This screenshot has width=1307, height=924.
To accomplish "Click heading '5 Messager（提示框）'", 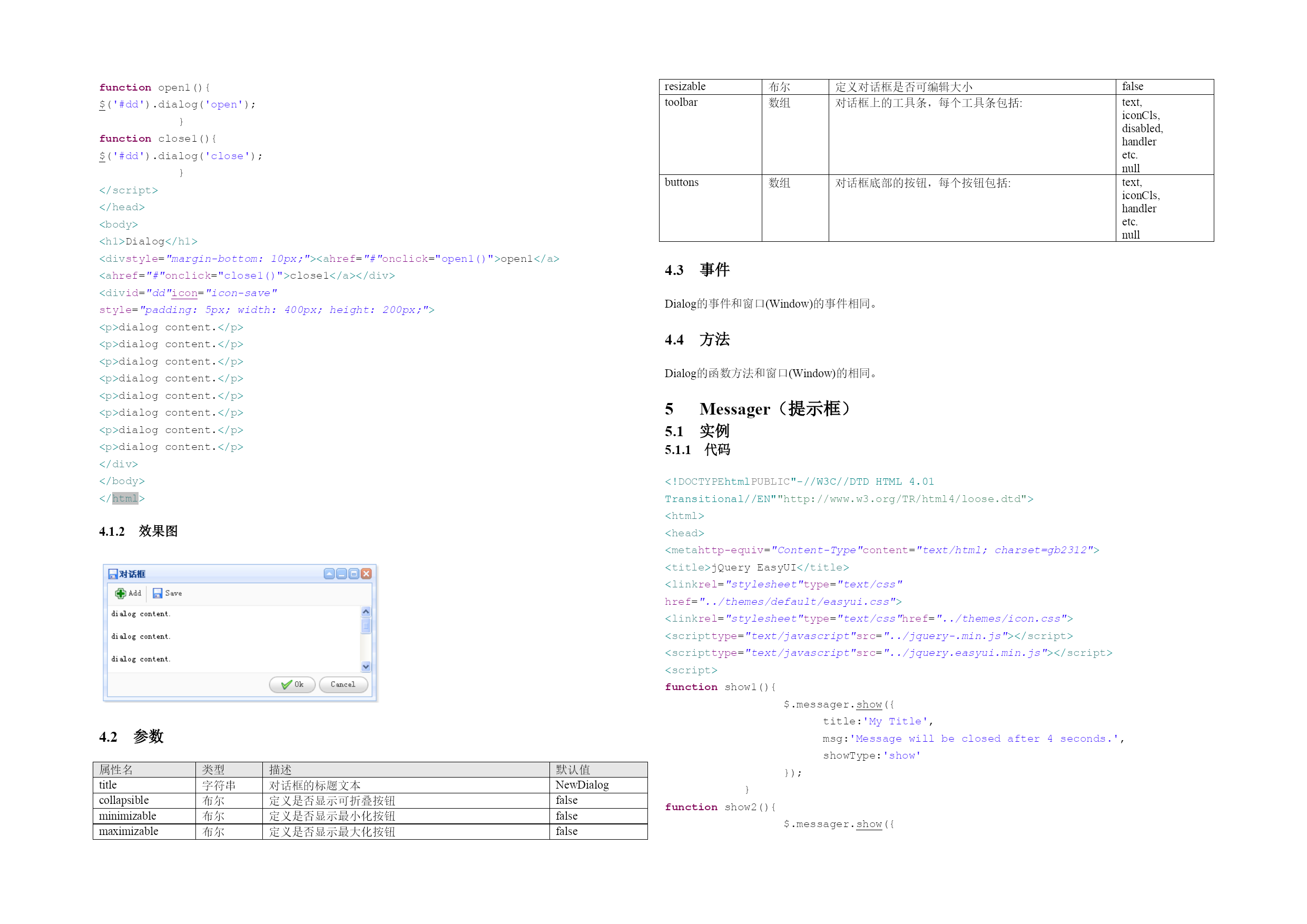I will coord(759,409).
